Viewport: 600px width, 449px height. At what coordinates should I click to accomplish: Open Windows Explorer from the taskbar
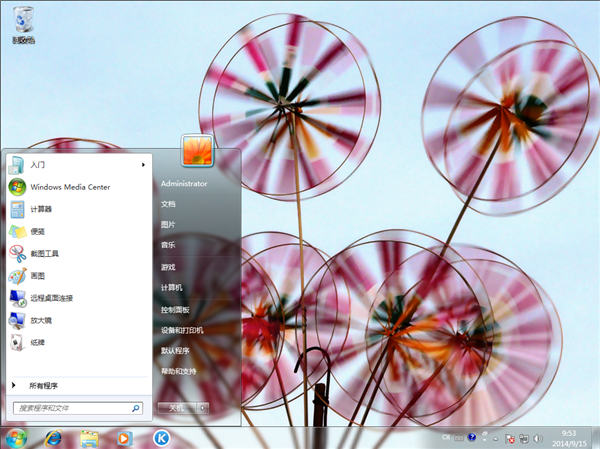pos(89,438)
